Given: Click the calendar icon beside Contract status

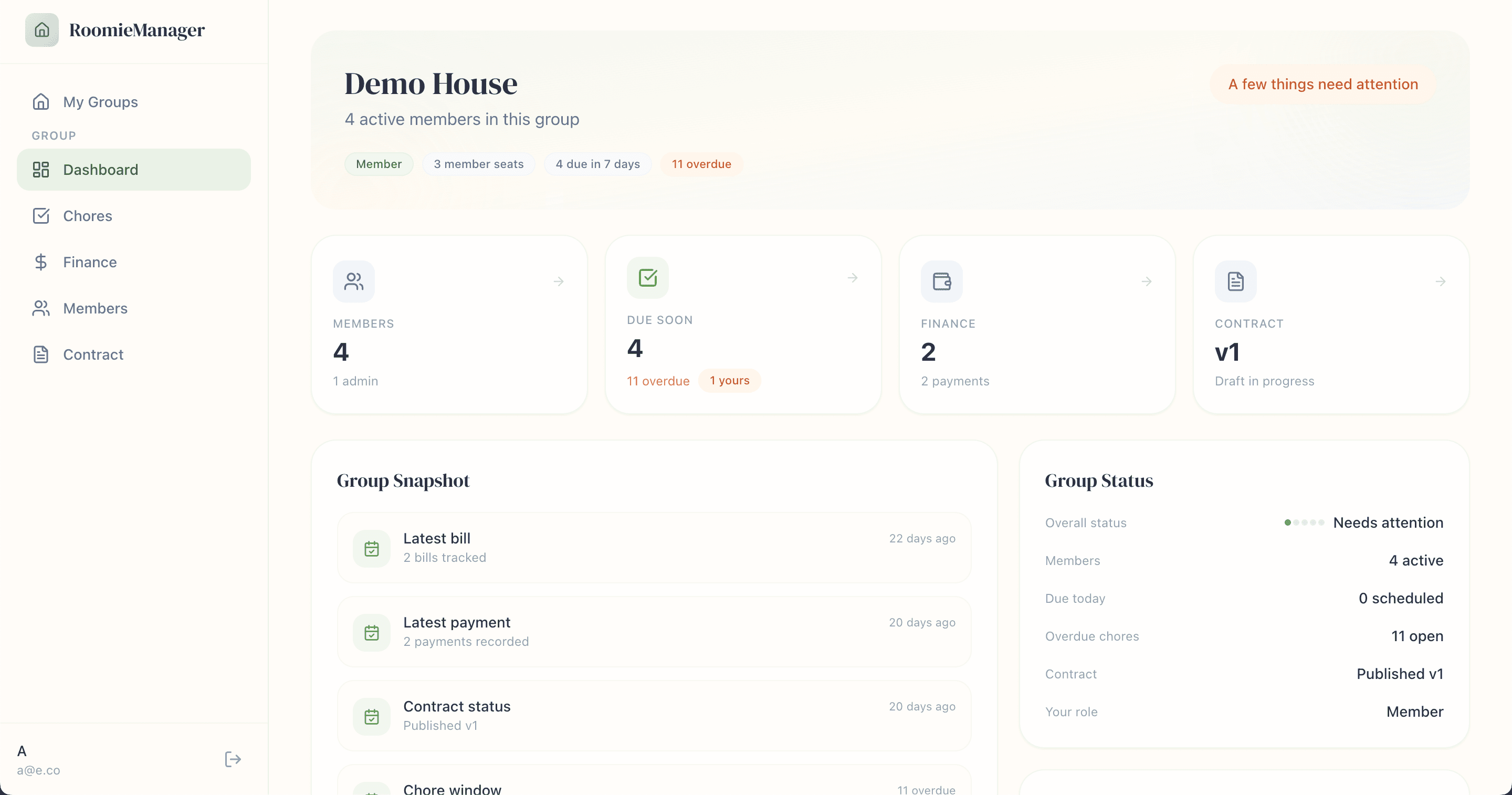Looking at the screenshot, I should click(372, 717).
